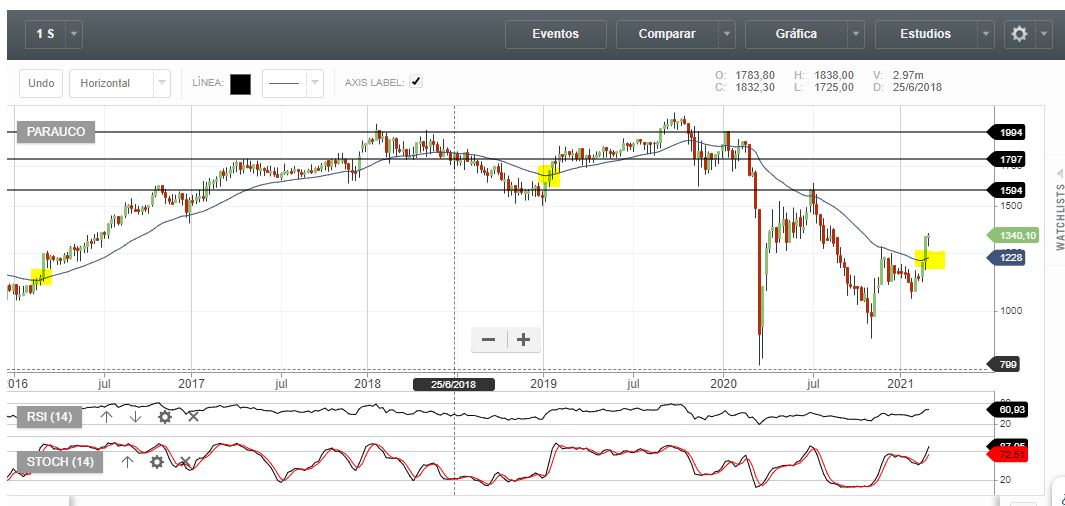Open RSI (14) settings gear
This screenshot has height=506, width=1065.
(165, 416)
